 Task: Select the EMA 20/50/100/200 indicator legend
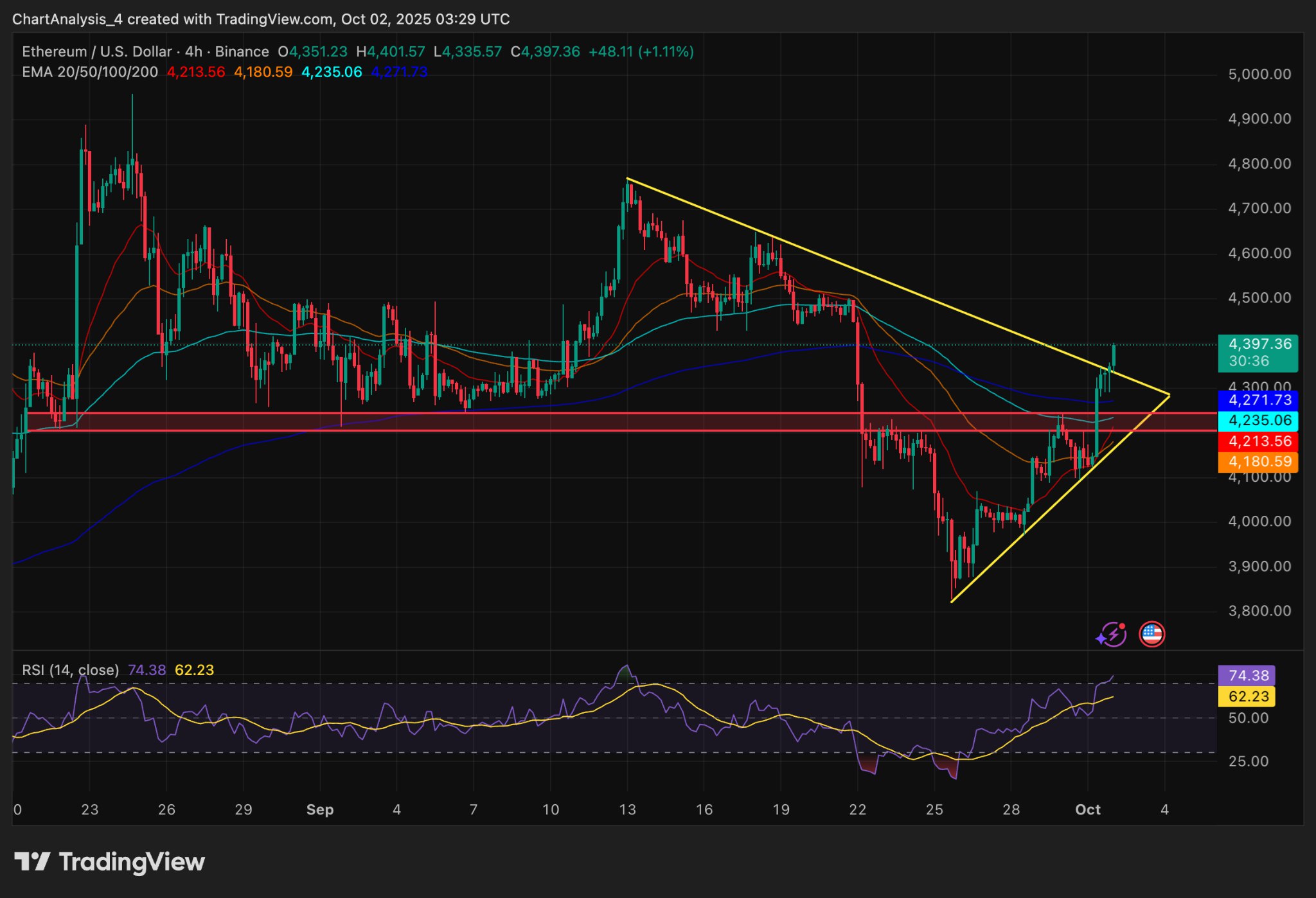pyautogui.click(x=90, y=72)
